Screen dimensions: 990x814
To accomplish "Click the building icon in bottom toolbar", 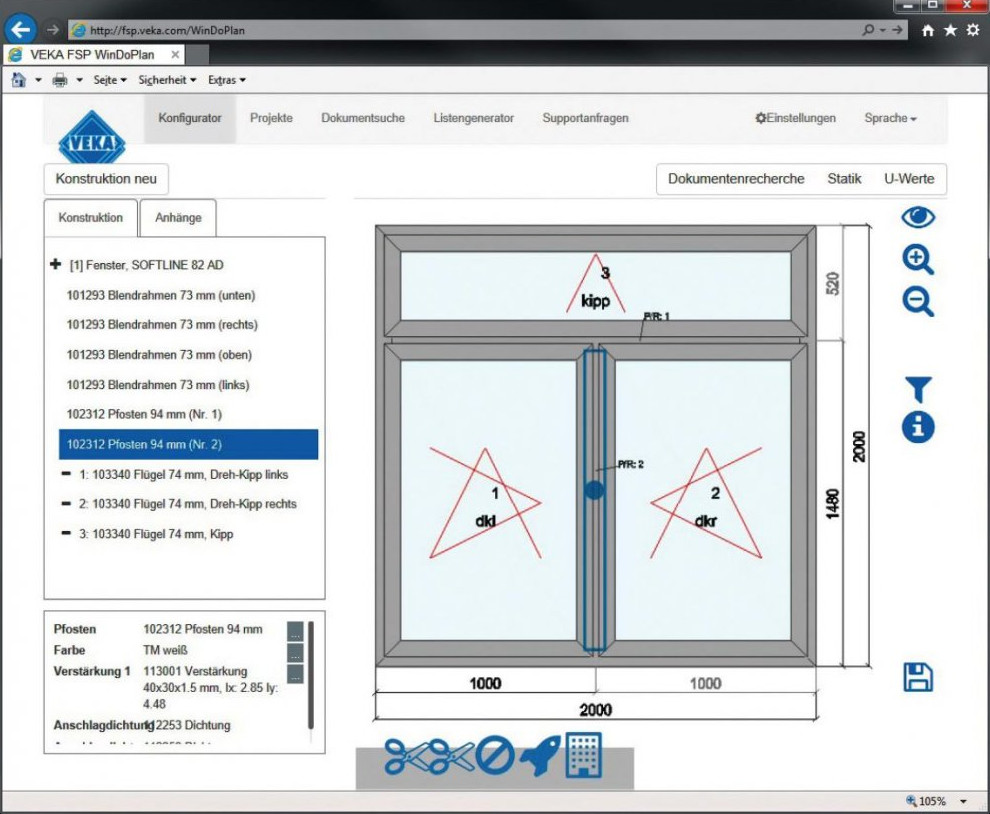I will coord(583,755).
